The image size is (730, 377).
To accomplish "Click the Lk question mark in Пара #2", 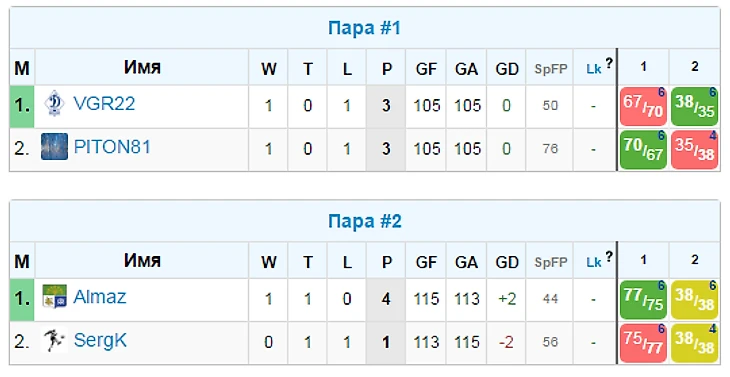I will pos(609,256).
